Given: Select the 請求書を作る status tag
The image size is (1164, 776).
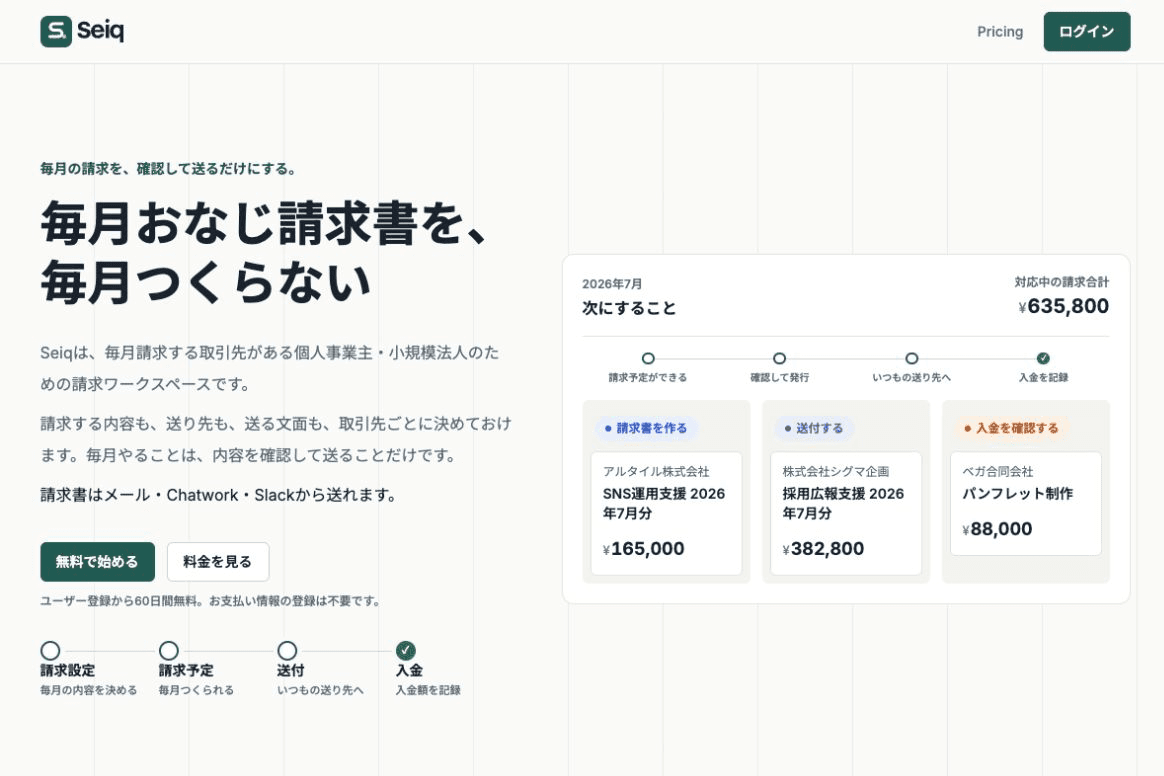Looking at the screenshot, I should [645, 428].
